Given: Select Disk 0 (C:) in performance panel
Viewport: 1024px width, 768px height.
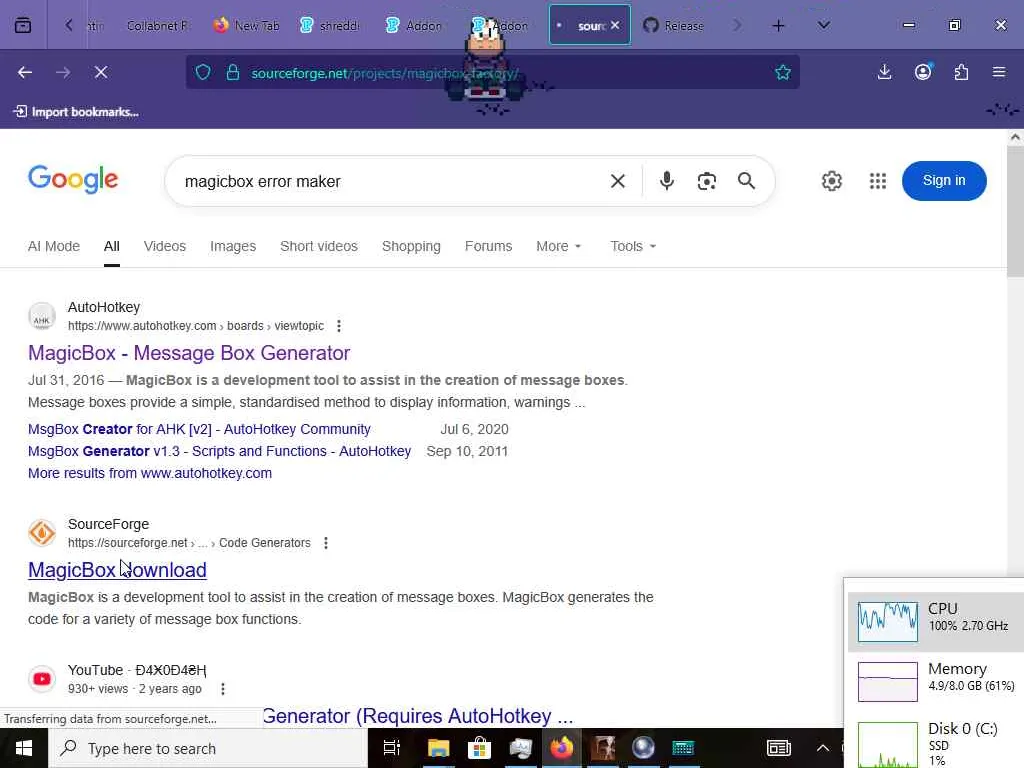Looking at the screenshot, I should click(935, 743).
